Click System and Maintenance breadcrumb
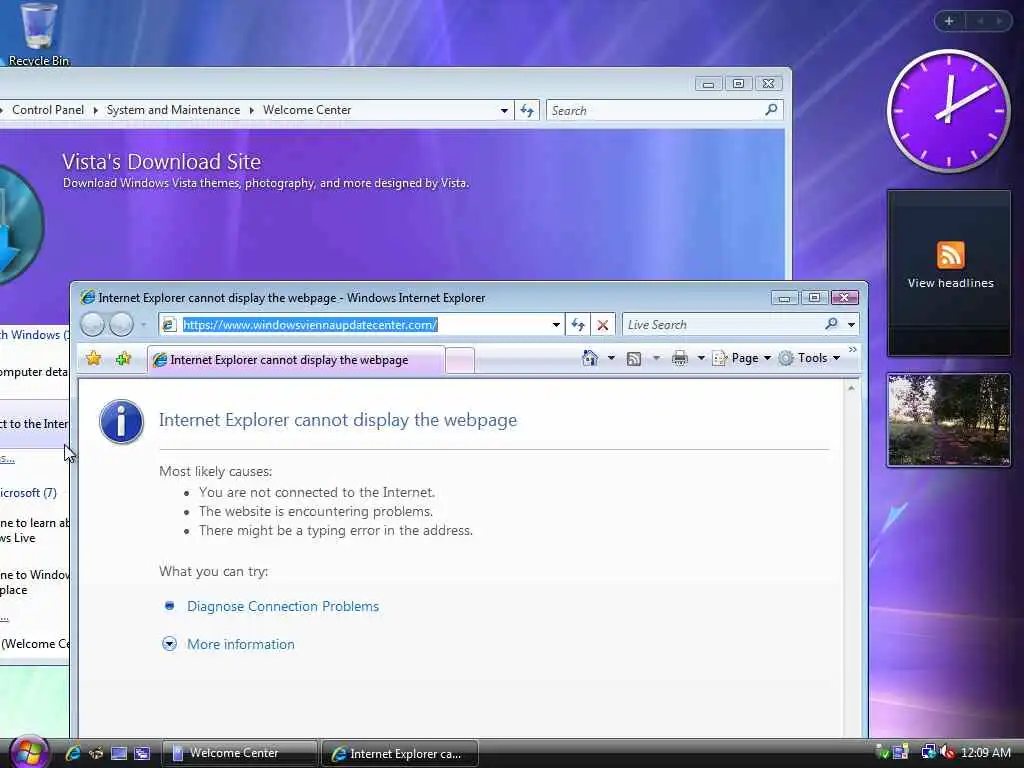Image resolution: width=1024 pixels, height=768 pixels. (x=173, y=110)
